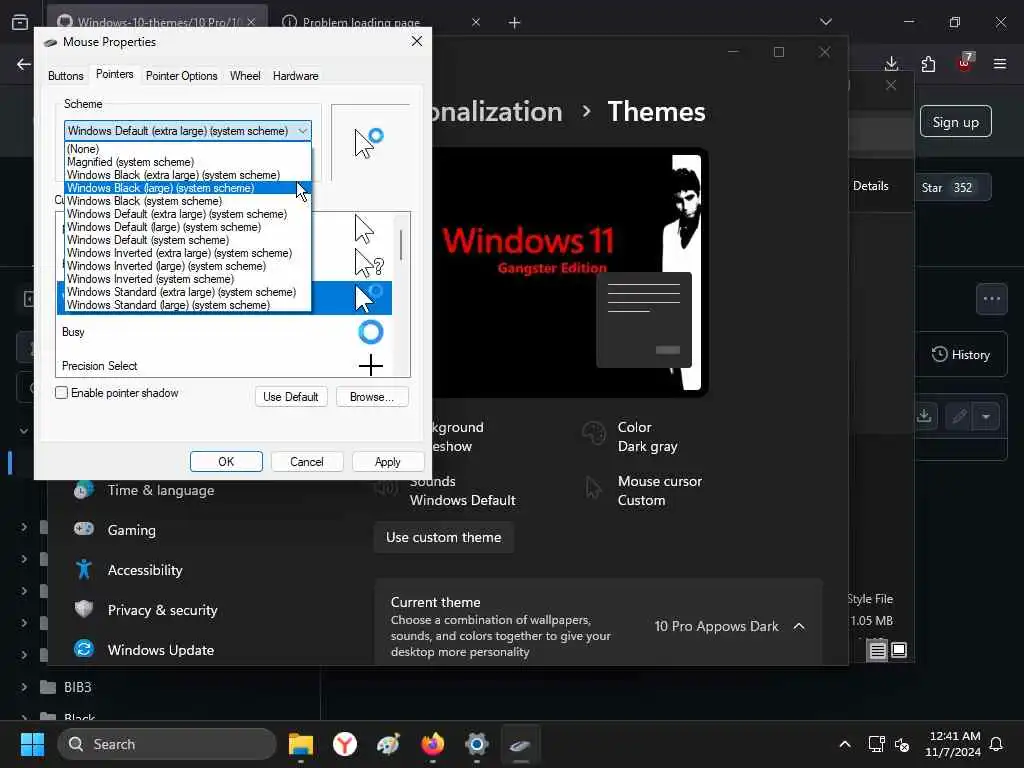The width and height of the screenshot is (1024, 768).
Task: Open new Firefox tab
Action: (515, 23)
